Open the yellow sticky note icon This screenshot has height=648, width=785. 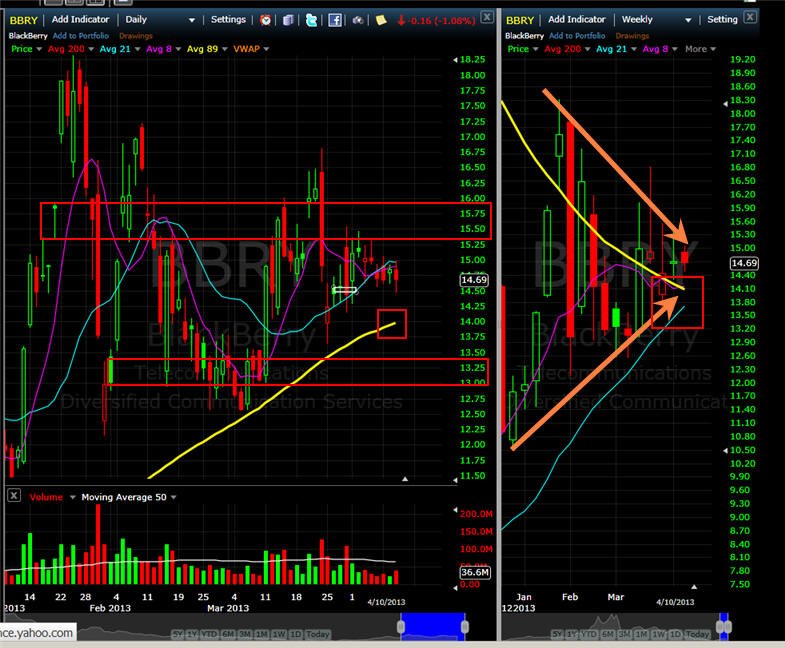[x=381, y=20]
